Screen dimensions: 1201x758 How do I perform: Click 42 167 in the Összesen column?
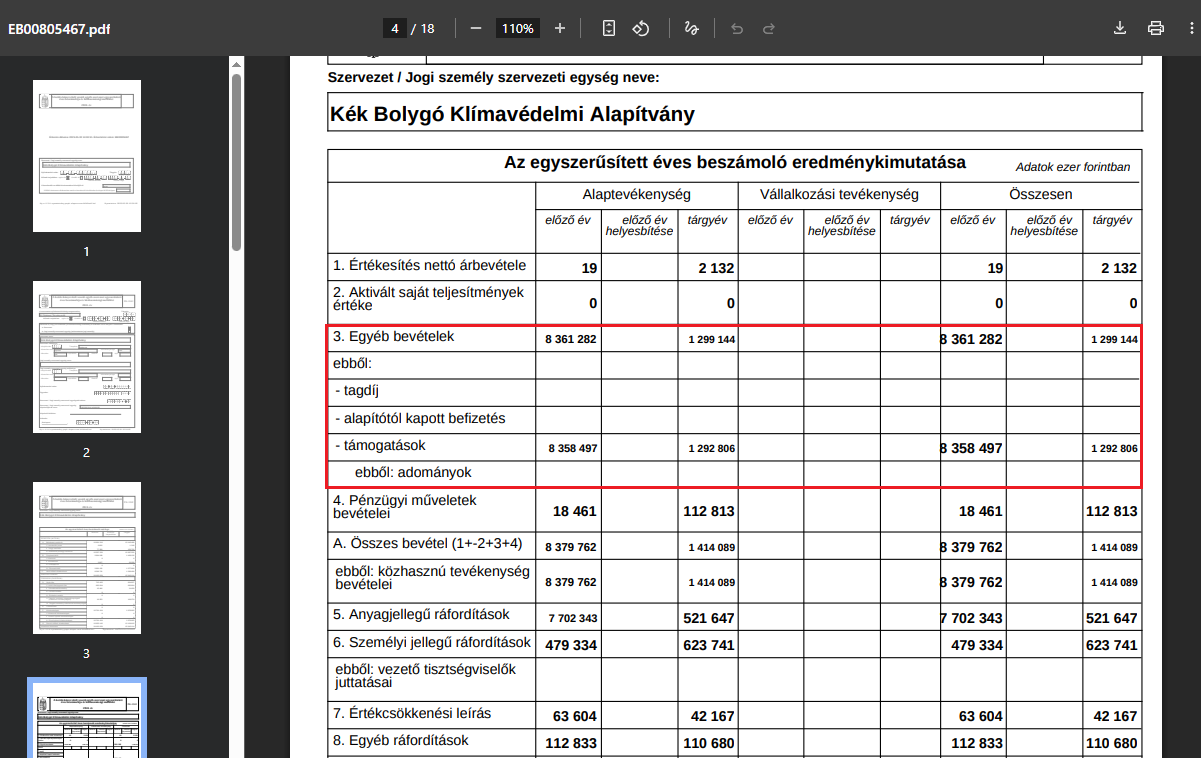[1115, 717]
